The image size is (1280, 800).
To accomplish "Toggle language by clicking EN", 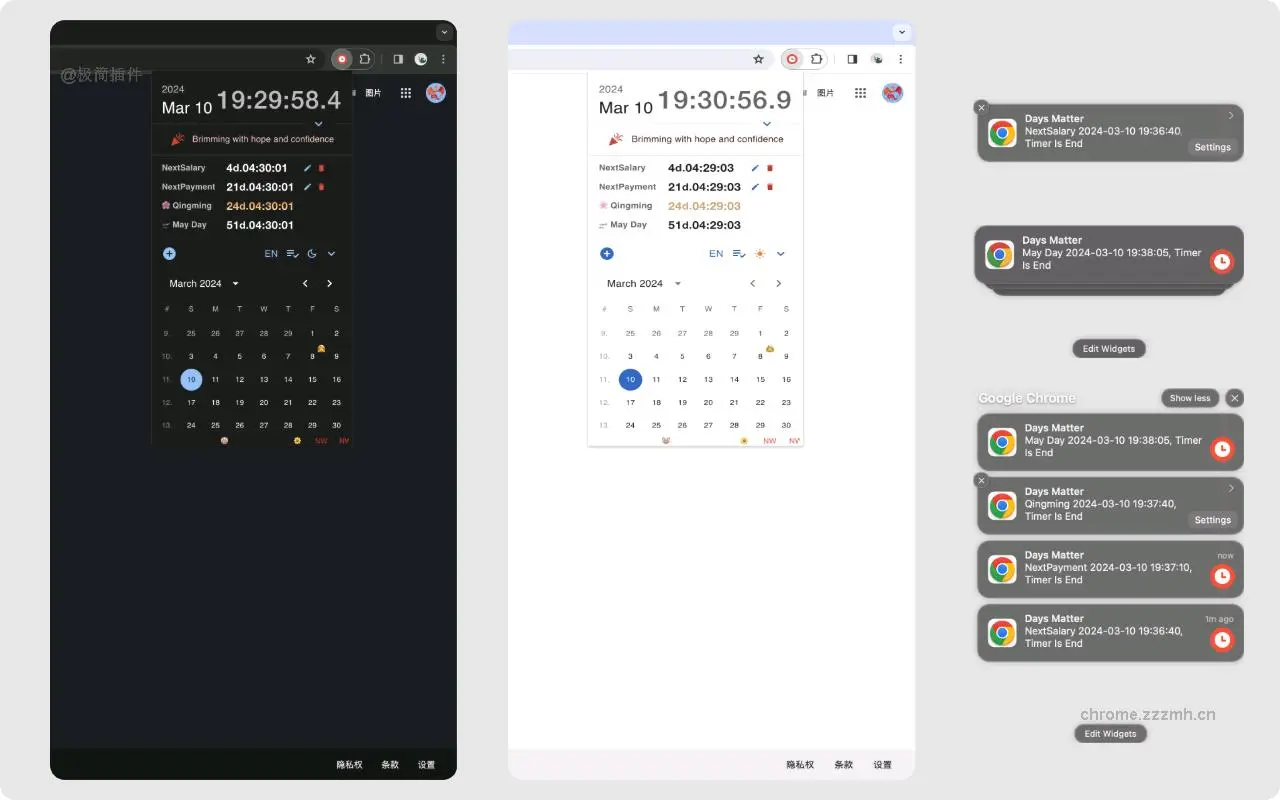I will pos(271,254).
